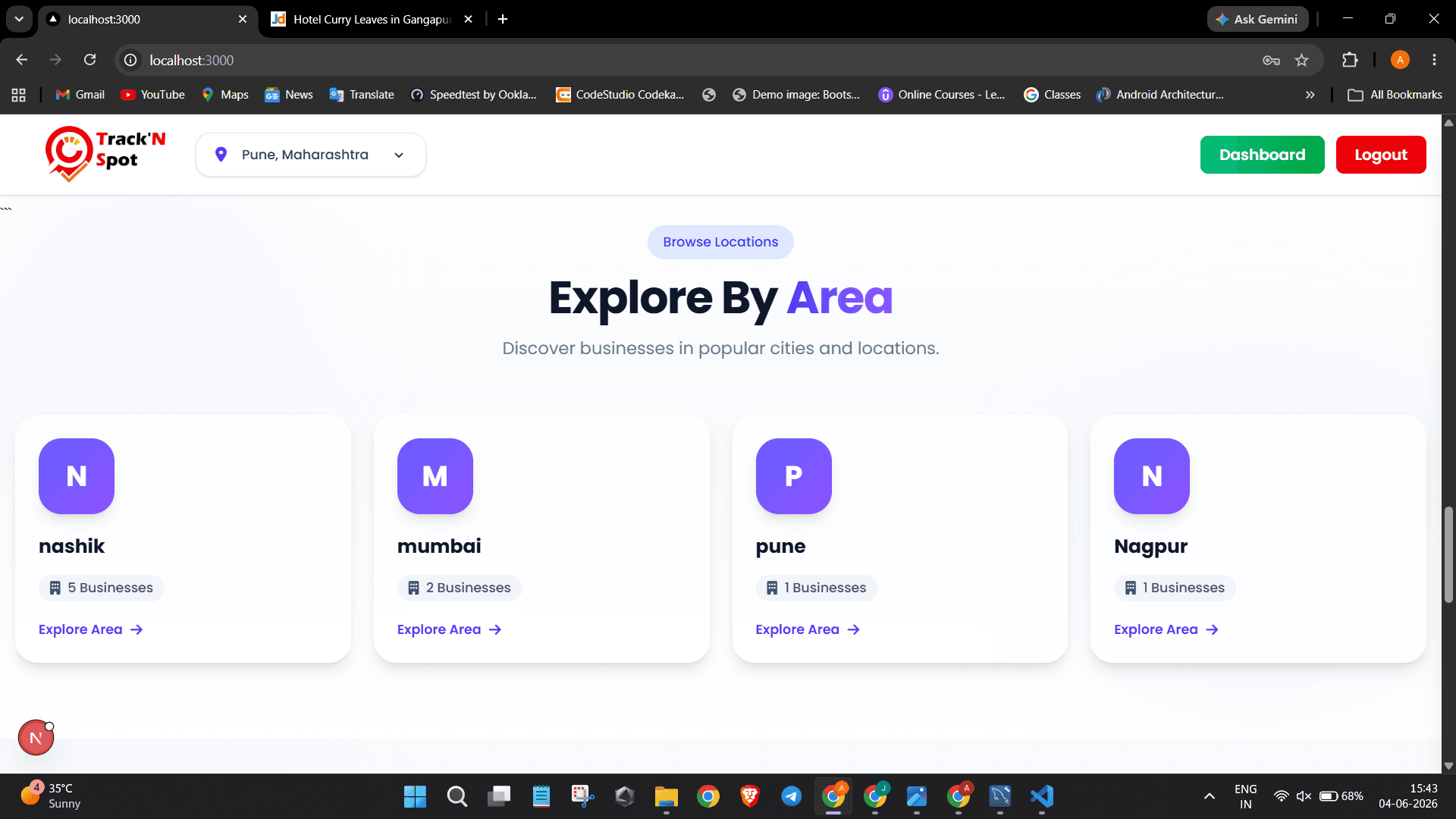
Task: Click the 1 Businesses badge on pune
Action: [817, 588]
